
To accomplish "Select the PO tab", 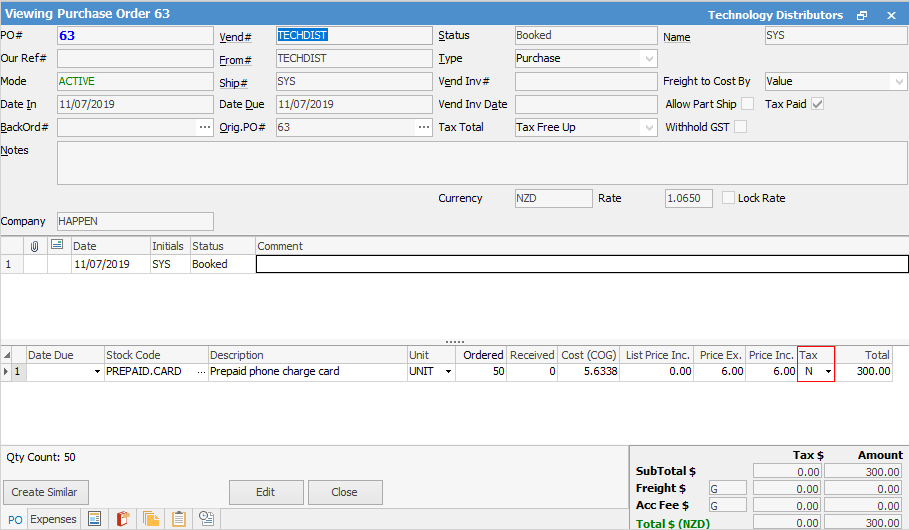I will pos(14,519).
